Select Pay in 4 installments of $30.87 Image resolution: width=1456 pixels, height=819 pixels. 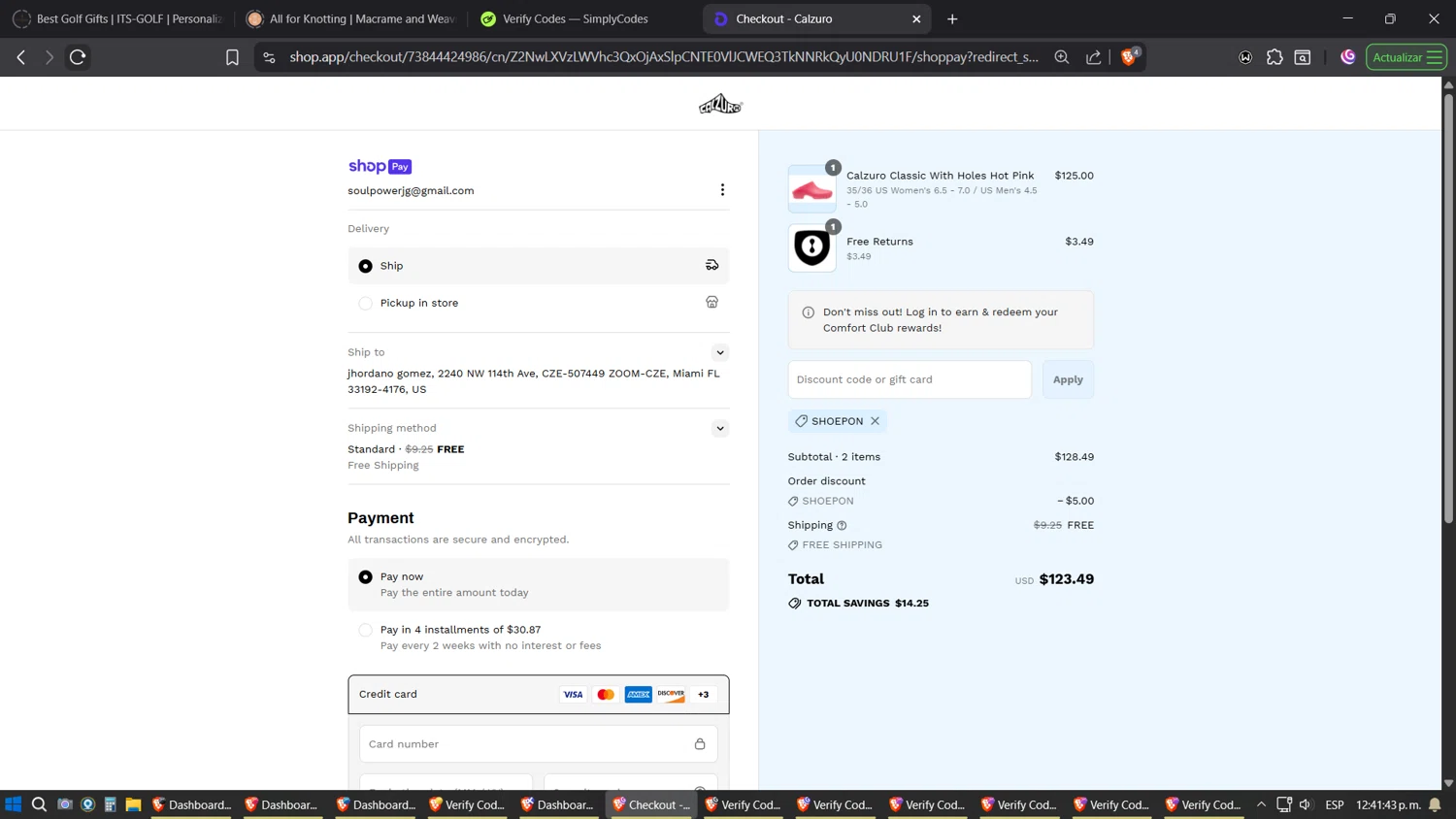539,638
